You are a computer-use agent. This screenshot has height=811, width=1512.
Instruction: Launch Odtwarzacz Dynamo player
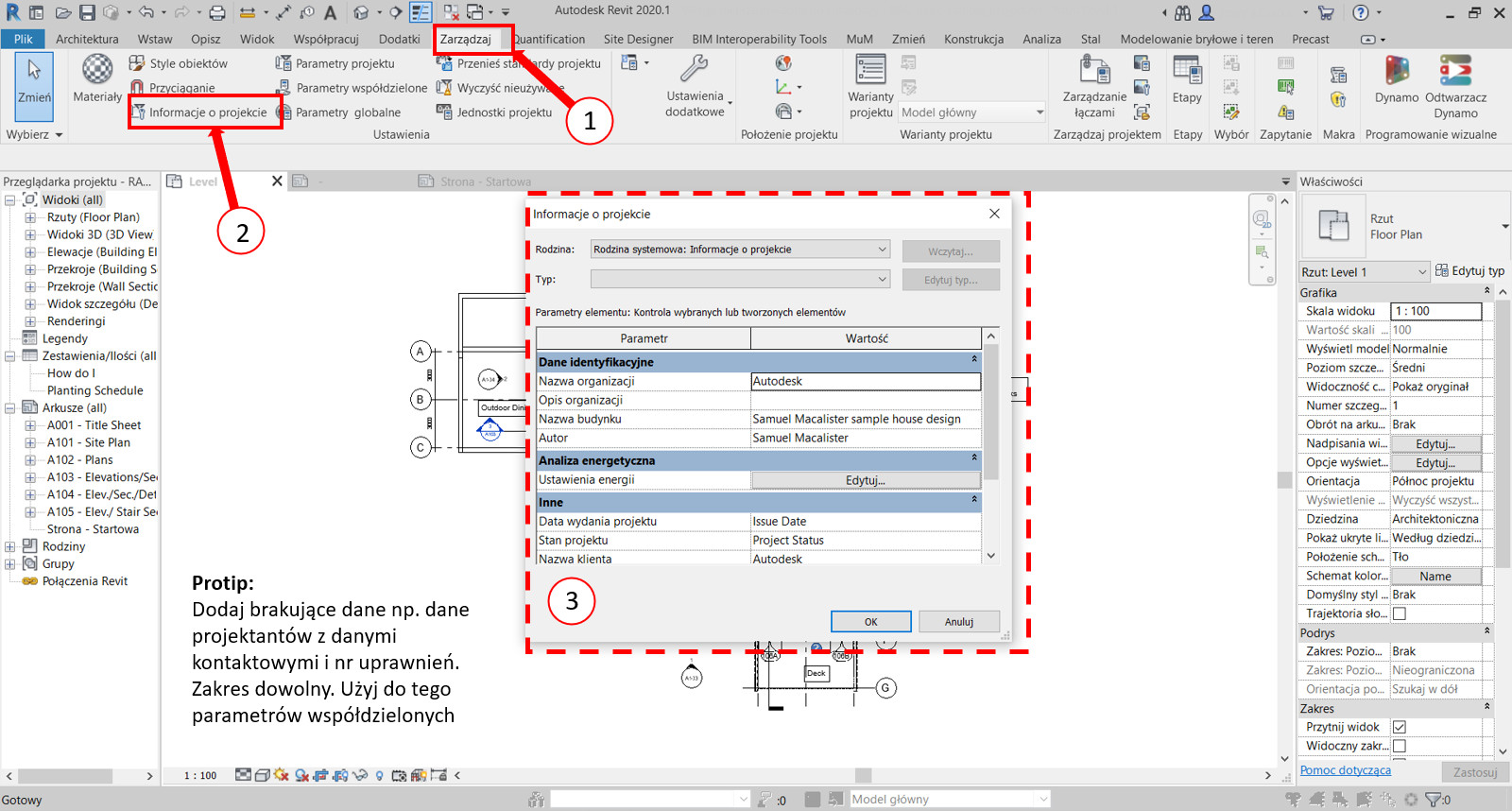click(1455, 72)
